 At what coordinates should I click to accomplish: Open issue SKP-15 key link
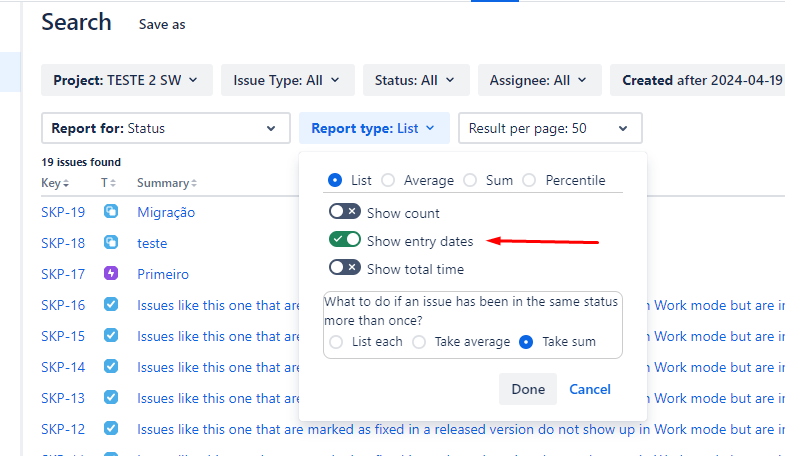[63, 336]
